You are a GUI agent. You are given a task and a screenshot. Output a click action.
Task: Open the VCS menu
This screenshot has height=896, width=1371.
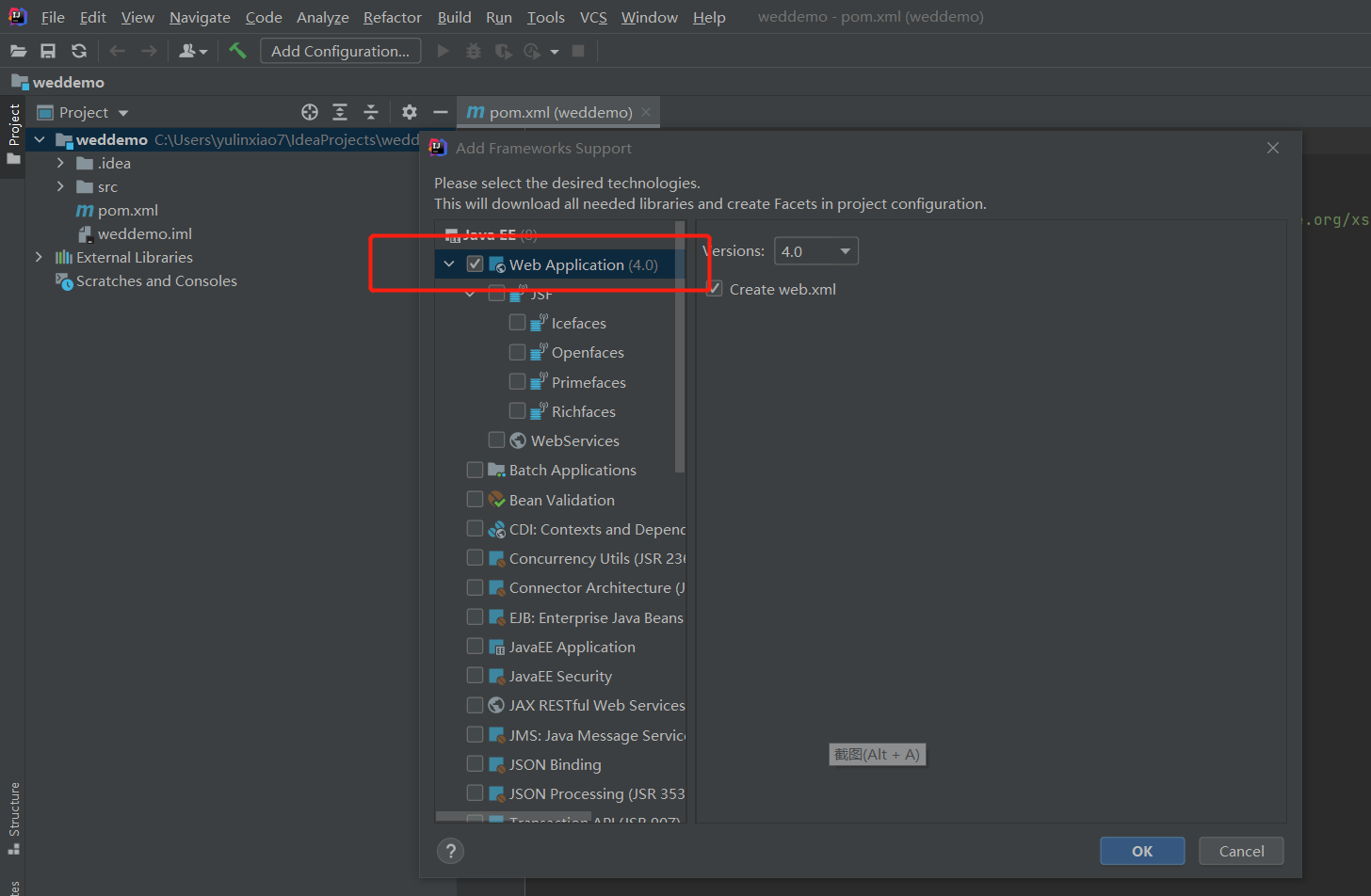(593, 17)
